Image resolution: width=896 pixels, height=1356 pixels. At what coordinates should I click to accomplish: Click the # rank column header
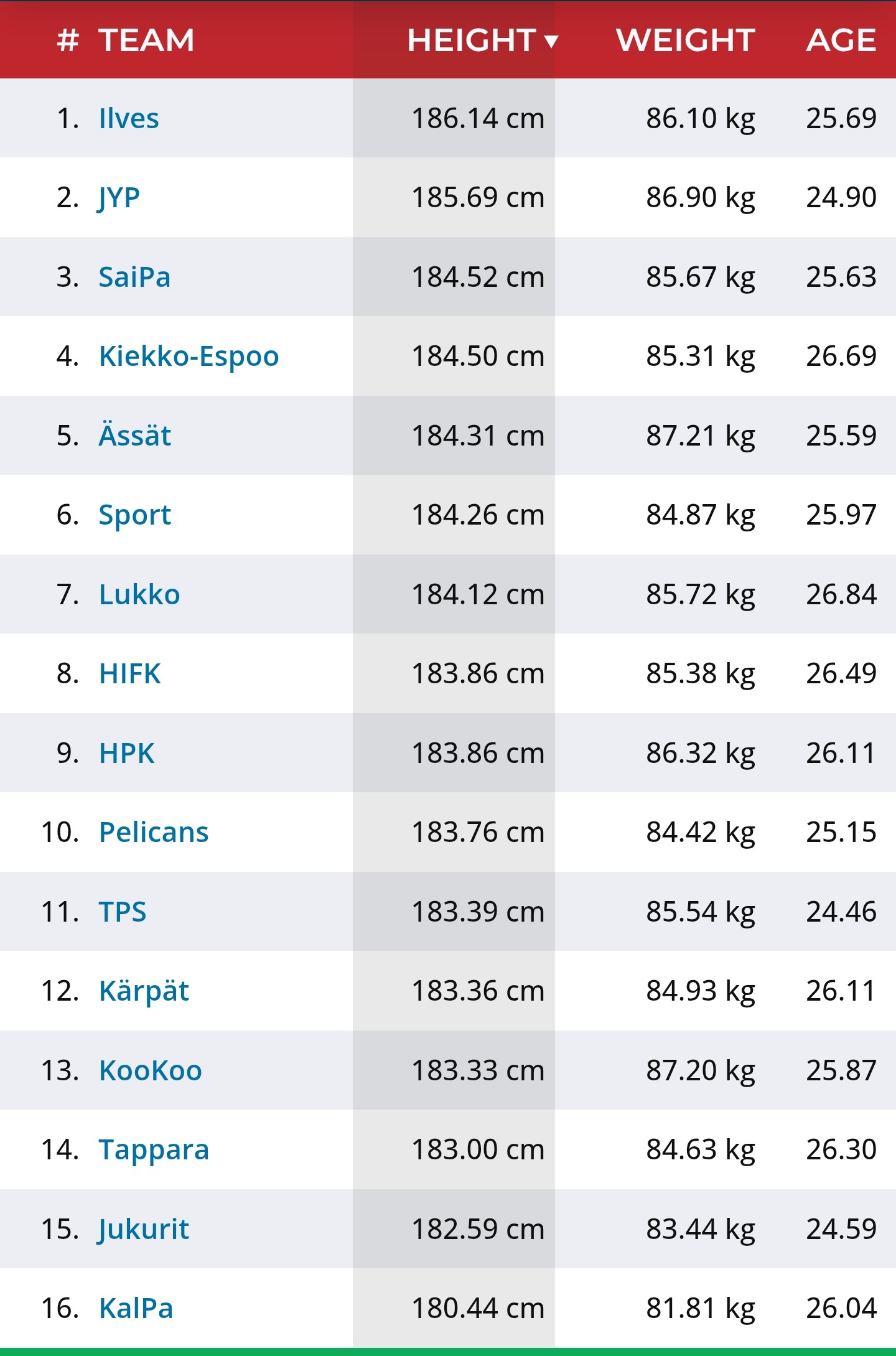[67, 40]
